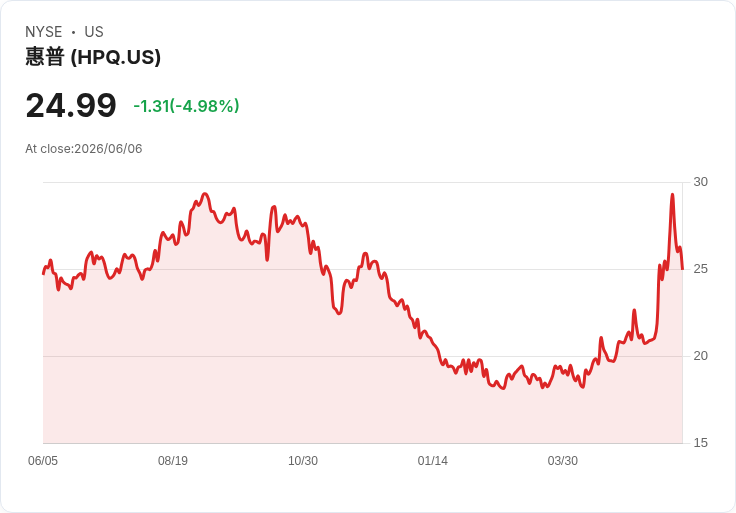Image resolution: width=736 pixels, height=513 pixels.
Task: Click the chart's last data point at right edge
Action: 682,269
